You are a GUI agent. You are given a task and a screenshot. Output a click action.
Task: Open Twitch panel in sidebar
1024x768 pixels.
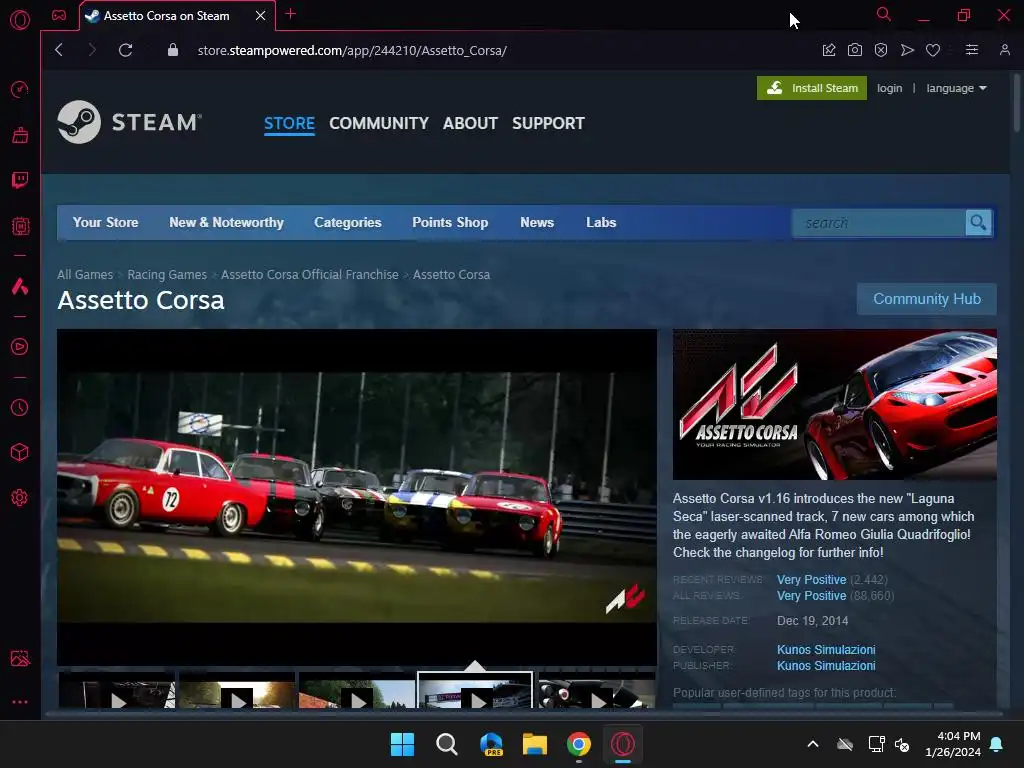pos(20,180)
